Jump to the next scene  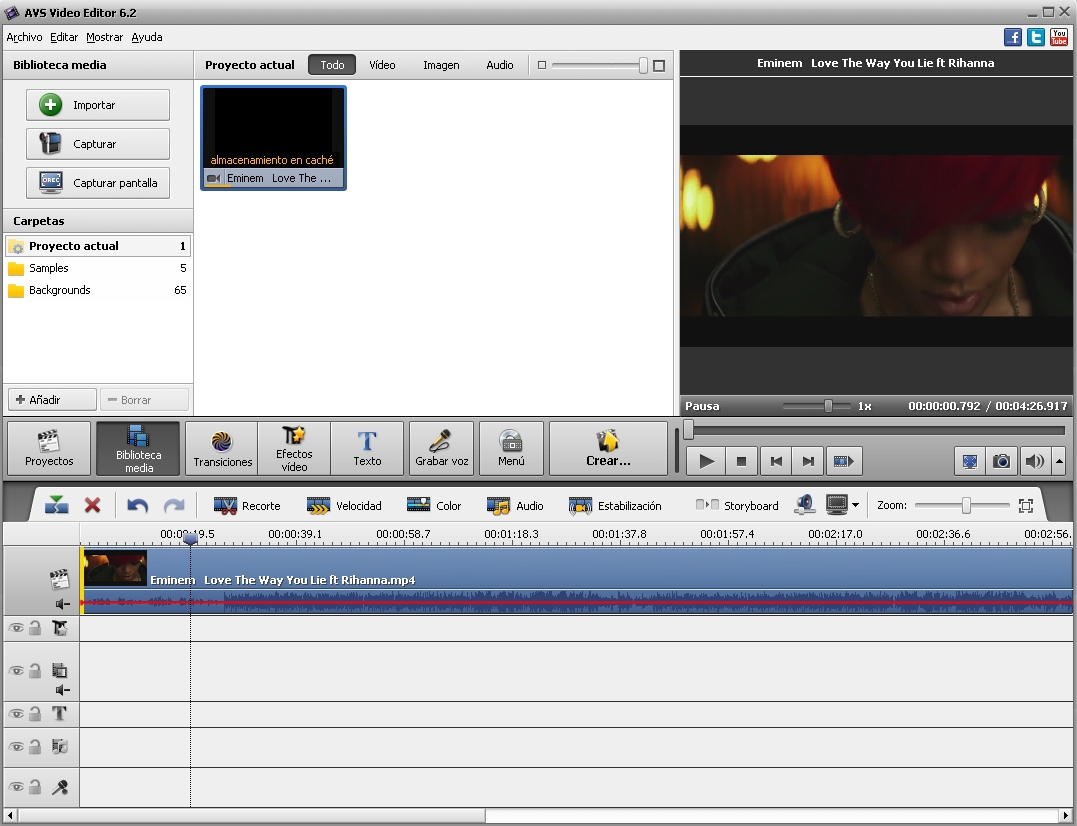coord(843,461)
